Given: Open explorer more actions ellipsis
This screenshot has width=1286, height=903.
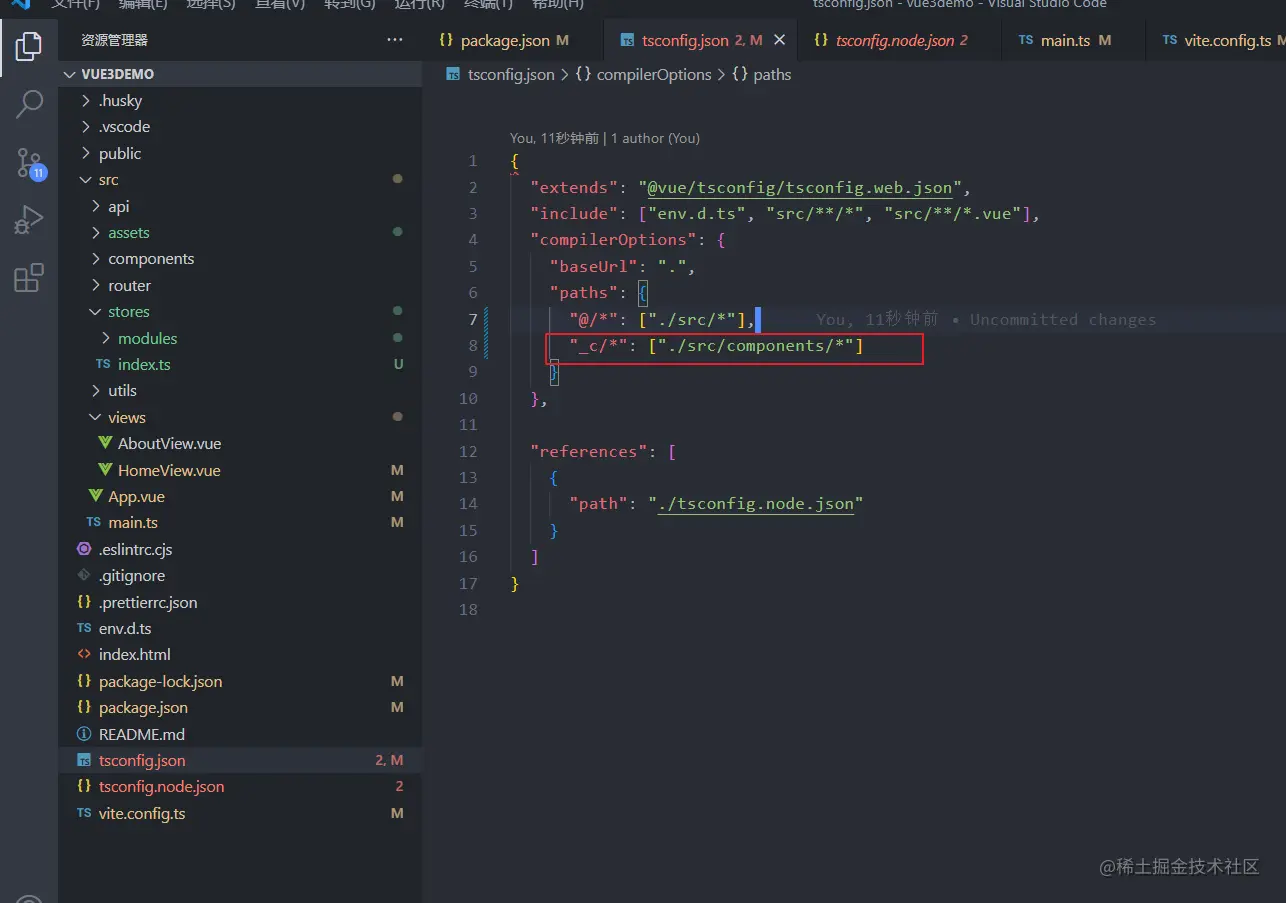Looking at the screenshot, I should (395, 40).
